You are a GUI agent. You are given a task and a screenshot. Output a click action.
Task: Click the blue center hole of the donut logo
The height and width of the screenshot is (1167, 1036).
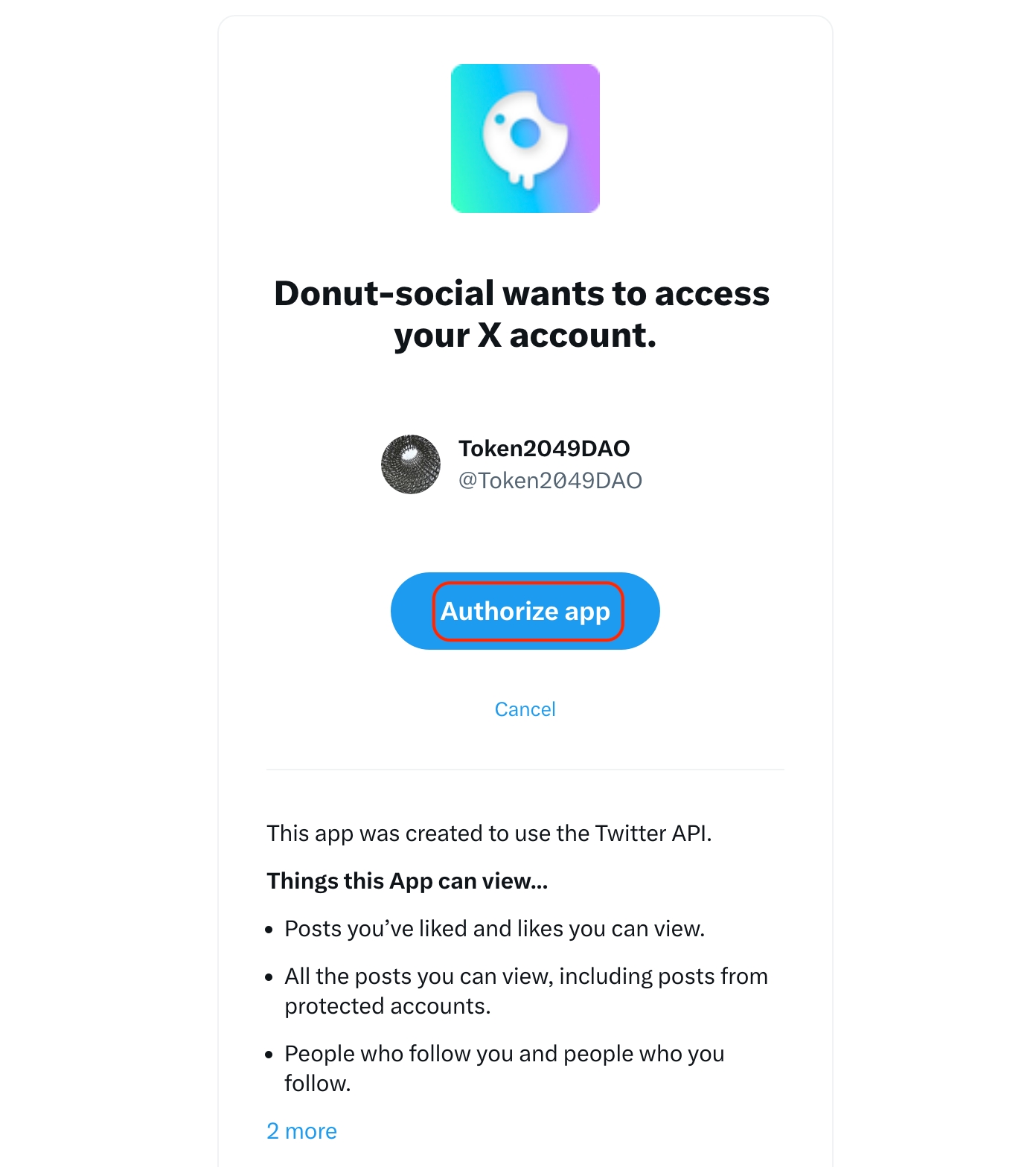point(525,133)
